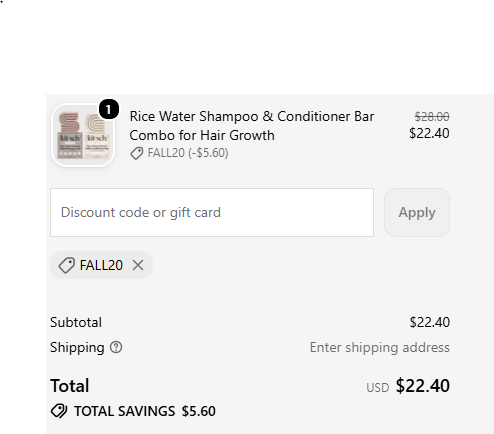The image size is (494, 434).
Task: Click the tag icon in FALL20 chip
Action: point(66,265)
